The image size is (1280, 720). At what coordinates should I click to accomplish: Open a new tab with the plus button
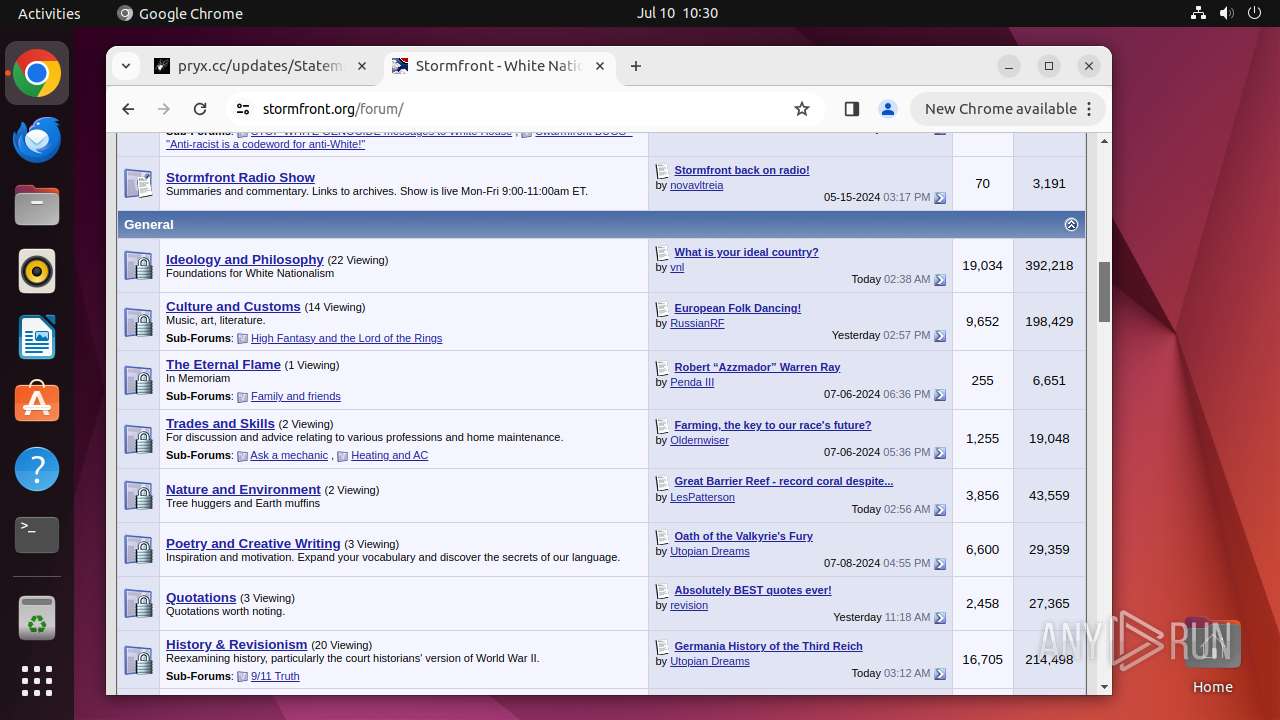click(636, 66)
